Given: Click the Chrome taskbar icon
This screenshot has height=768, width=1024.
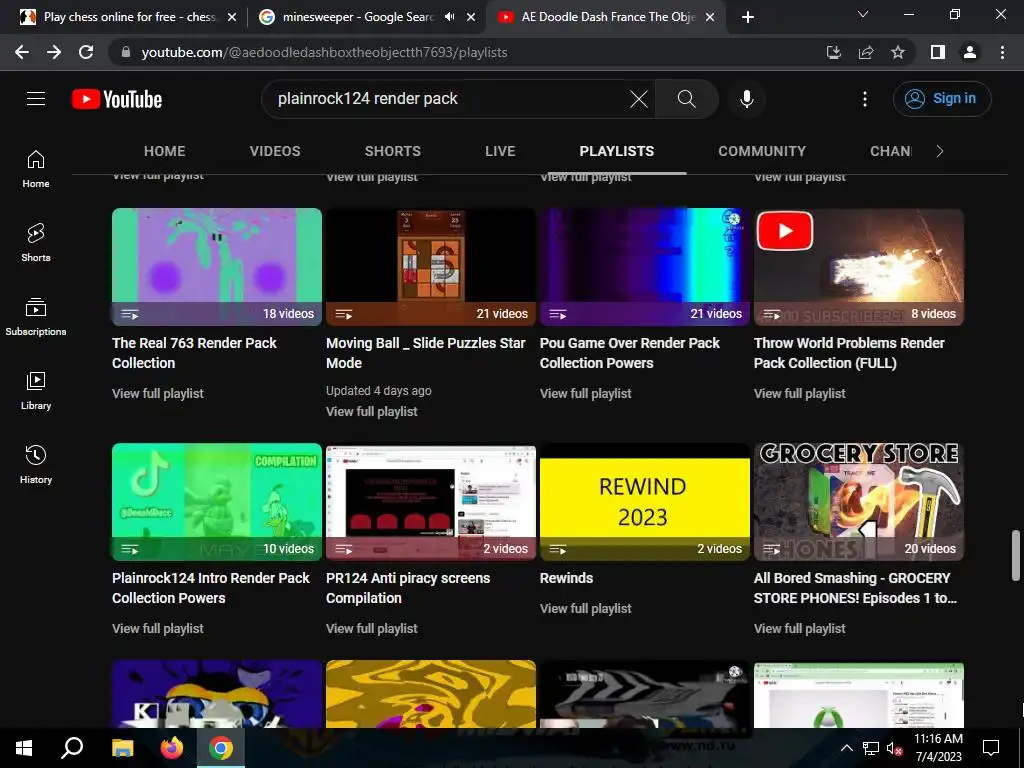Looking at the screenshot, I should pos(221,748).
